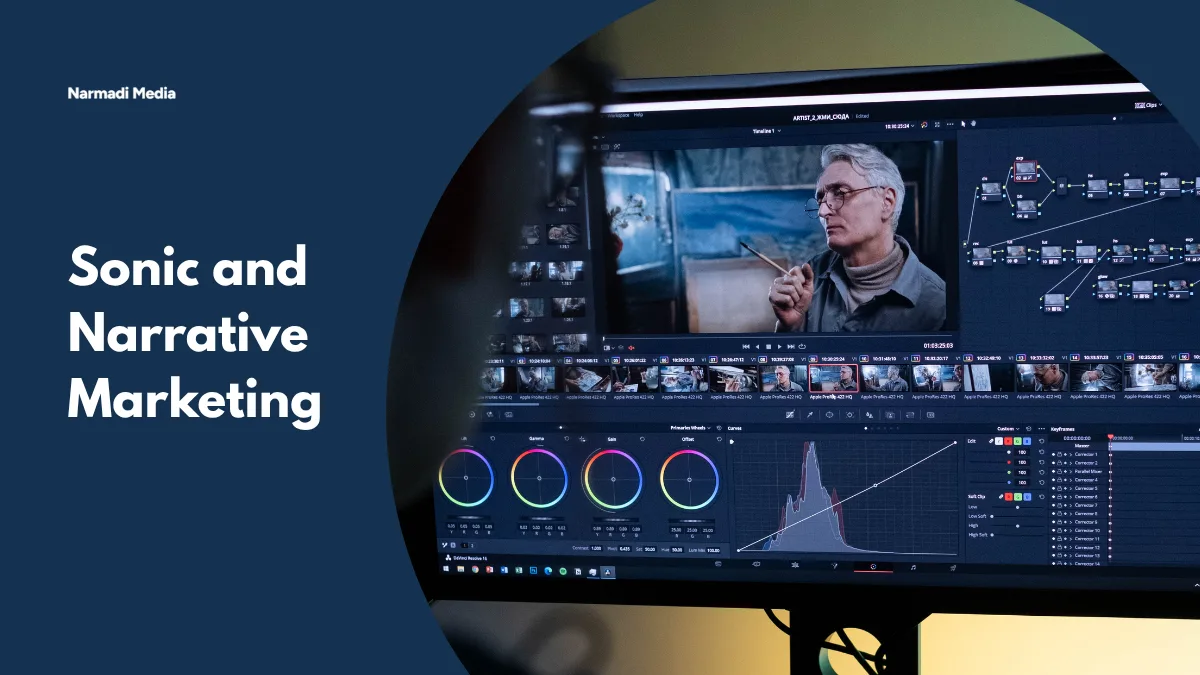Image resolution: width=1200 pixels, height=675 pixels.
Task: Click the Contrast value field 1.000
Action: point(596,548)
